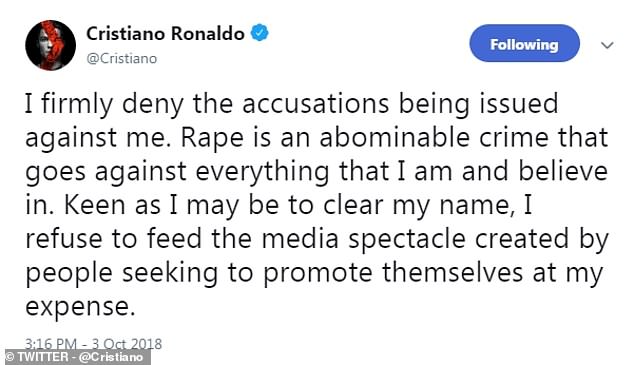Click the word "everything" in the tweet
634x365 pixels.
262,172
